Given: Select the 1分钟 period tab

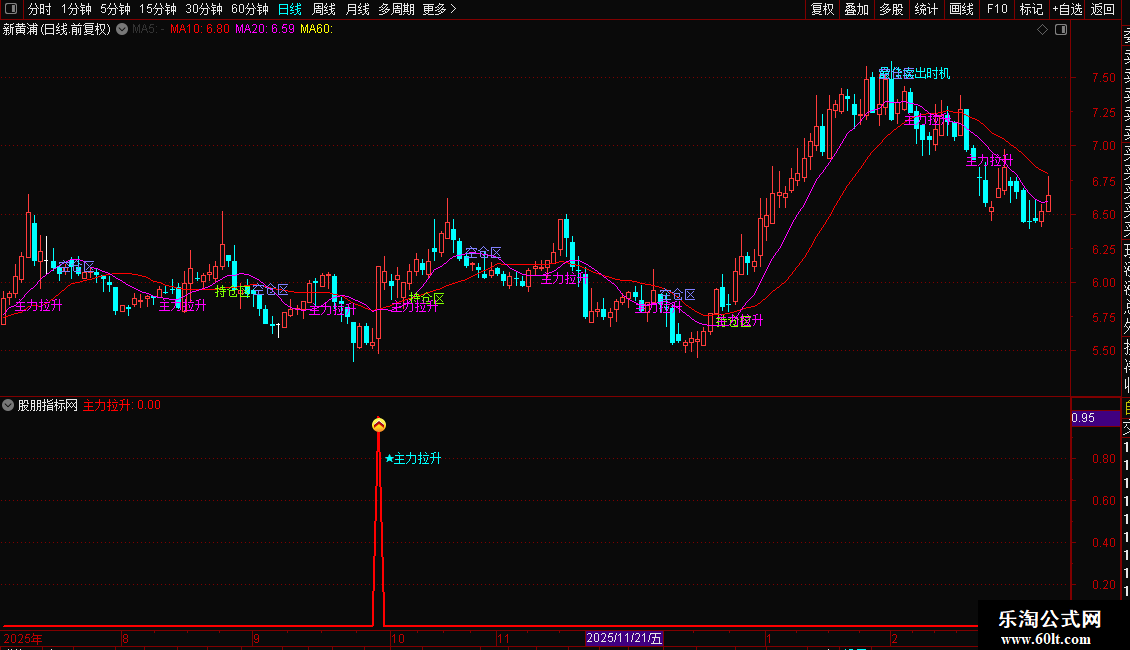Looking at the screenshot, I should (76, 9).
